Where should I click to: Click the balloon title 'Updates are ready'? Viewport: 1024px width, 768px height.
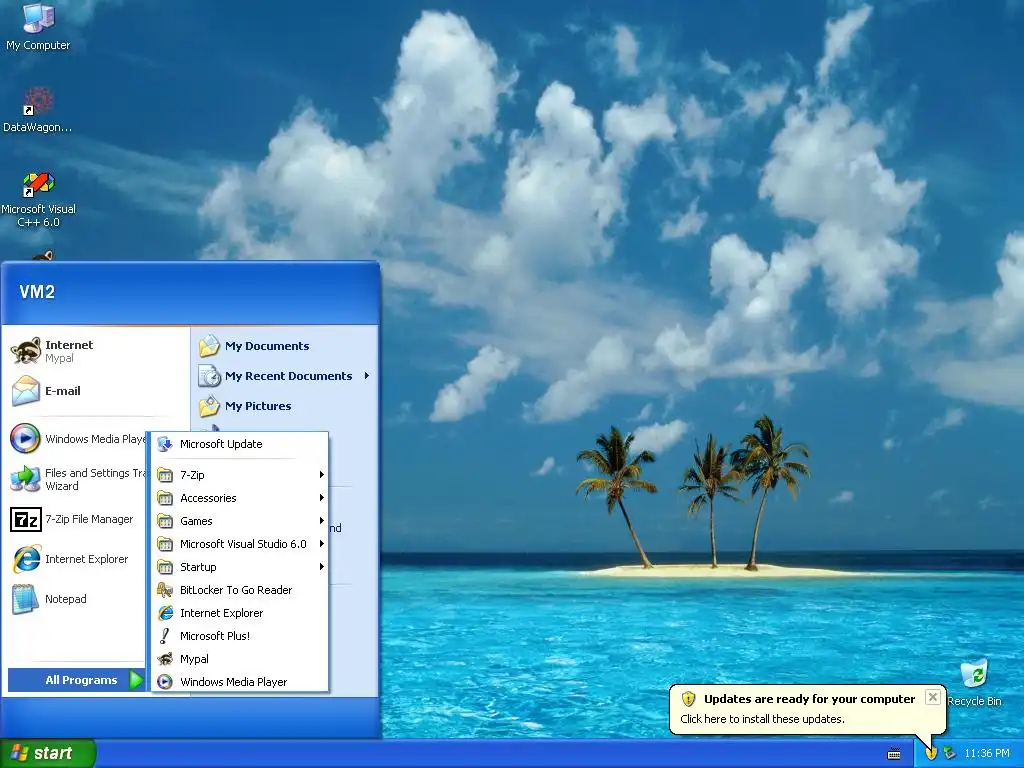click(x=809, y=699)
